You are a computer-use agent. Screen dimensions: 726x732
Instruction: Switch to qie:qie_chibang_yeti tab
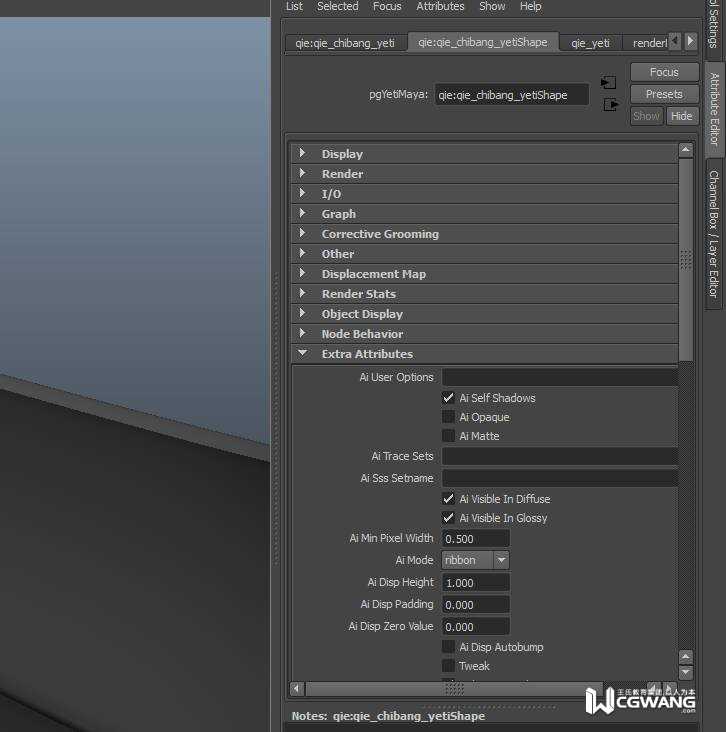345,43
